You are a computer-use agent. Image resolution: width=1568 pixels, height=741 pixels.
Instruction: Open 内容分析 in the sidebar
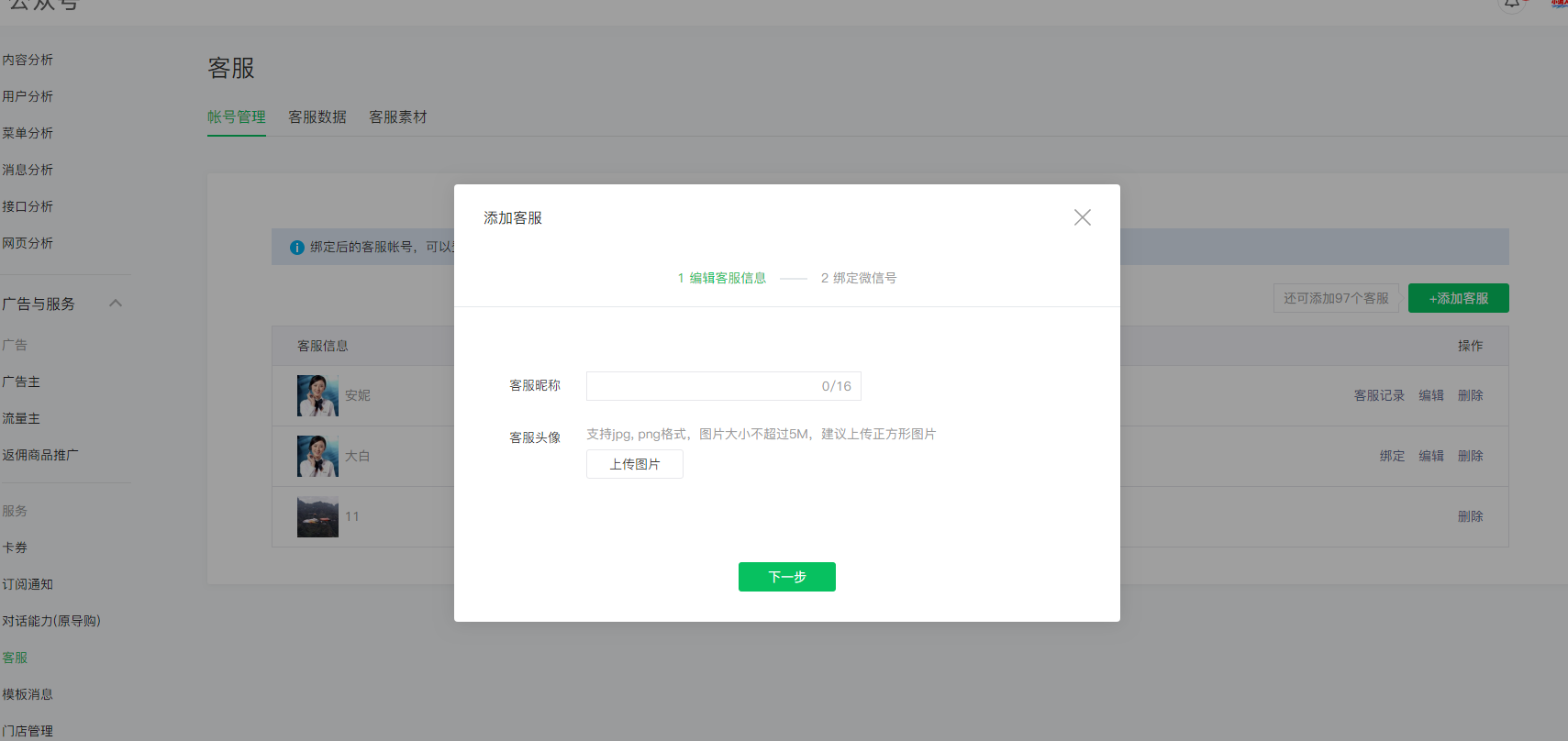pos(28,60)
